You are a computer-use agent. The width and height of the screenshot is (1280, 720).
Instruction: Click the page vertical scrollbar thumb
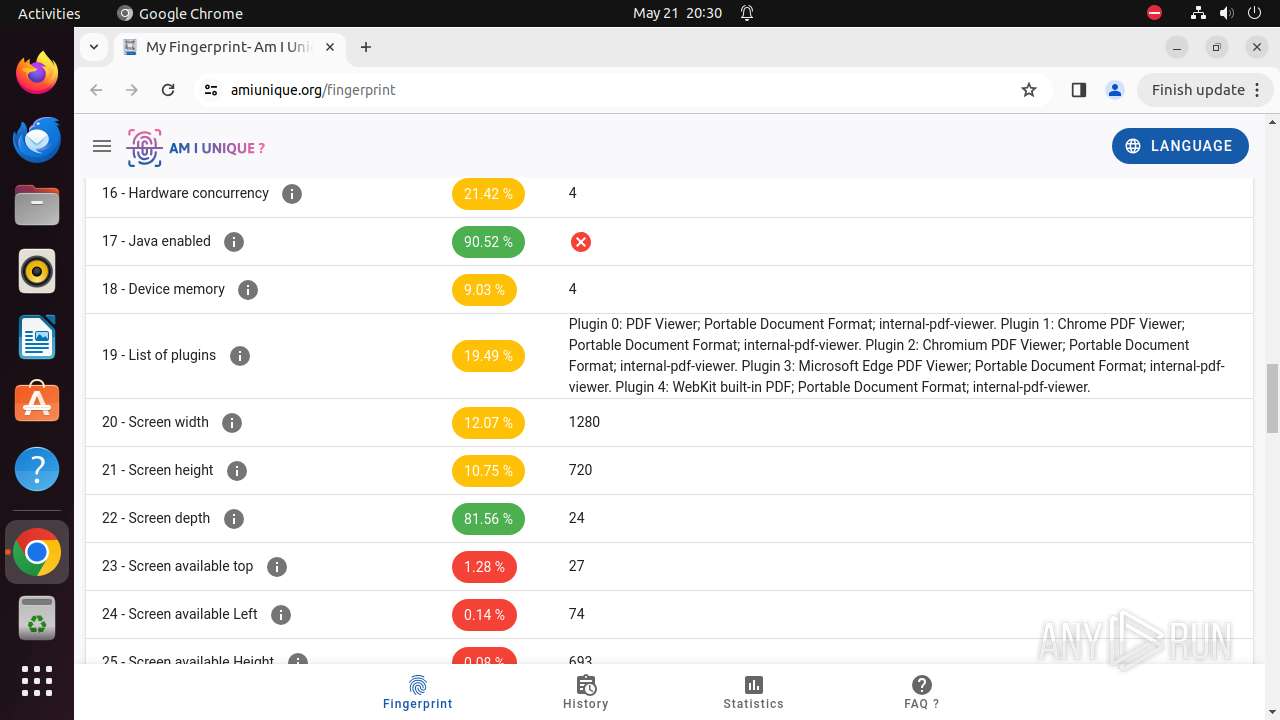click(x=1272, y=399)
